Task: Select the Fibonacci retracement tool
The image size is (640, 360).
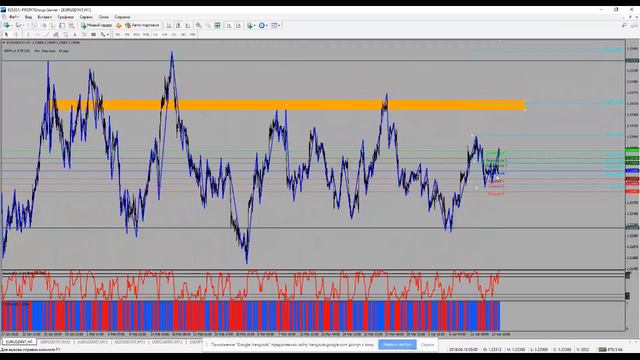Action: click(66, 35)
